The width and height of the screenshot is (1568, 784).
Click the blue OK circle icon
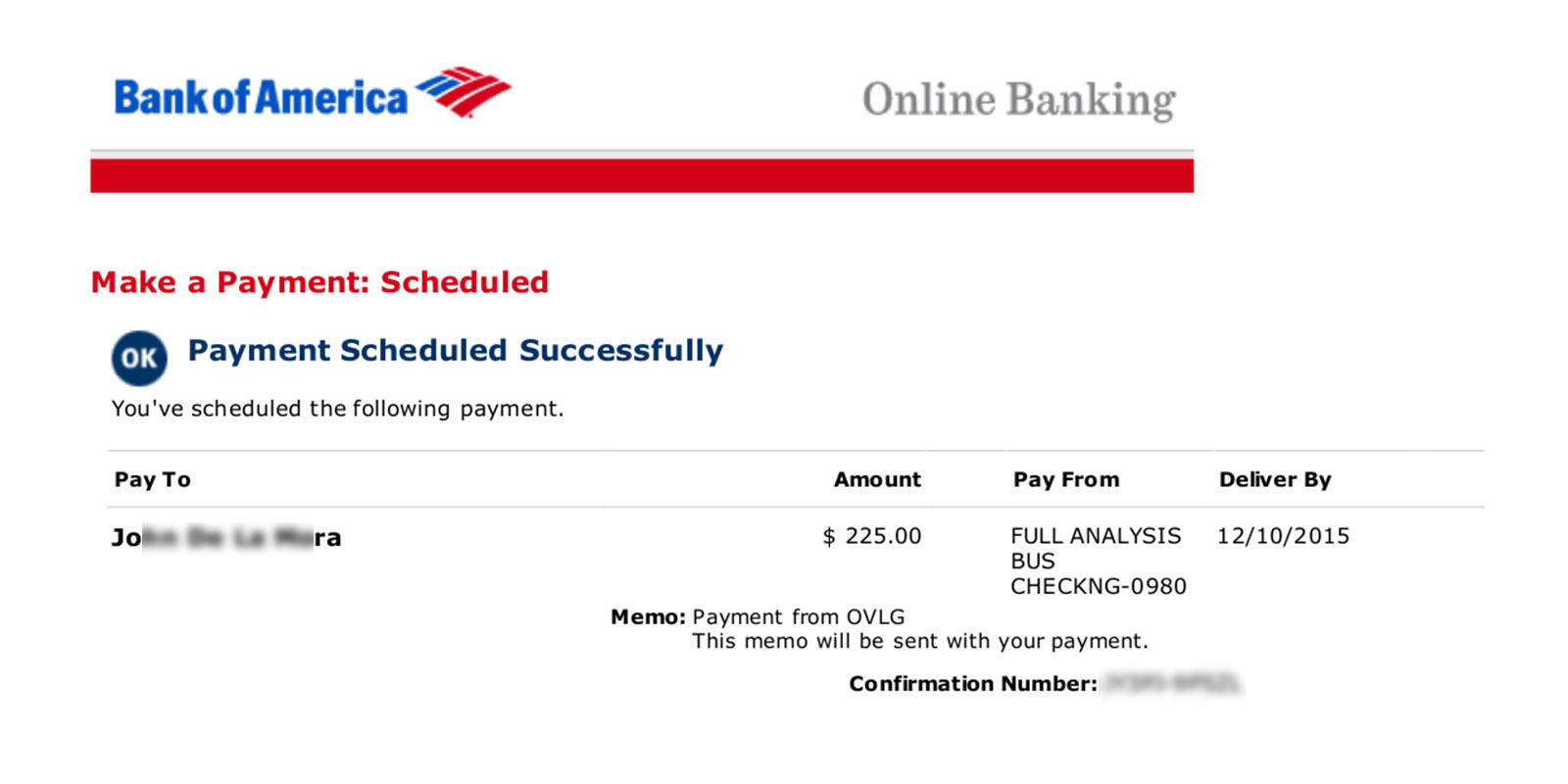click(x=139, y=359)
